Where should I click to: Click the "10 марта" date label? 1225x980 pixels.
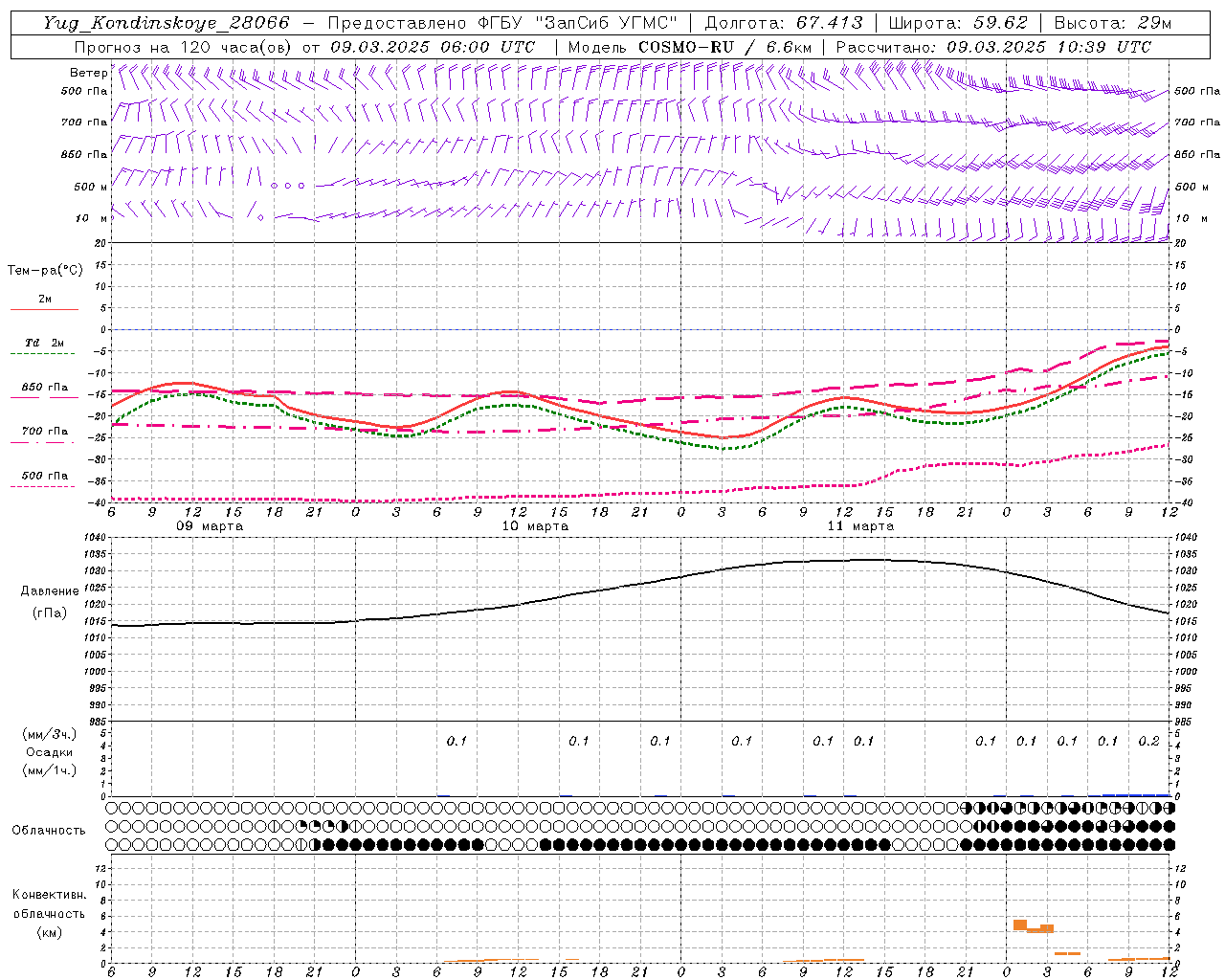(x=535, y=526)
